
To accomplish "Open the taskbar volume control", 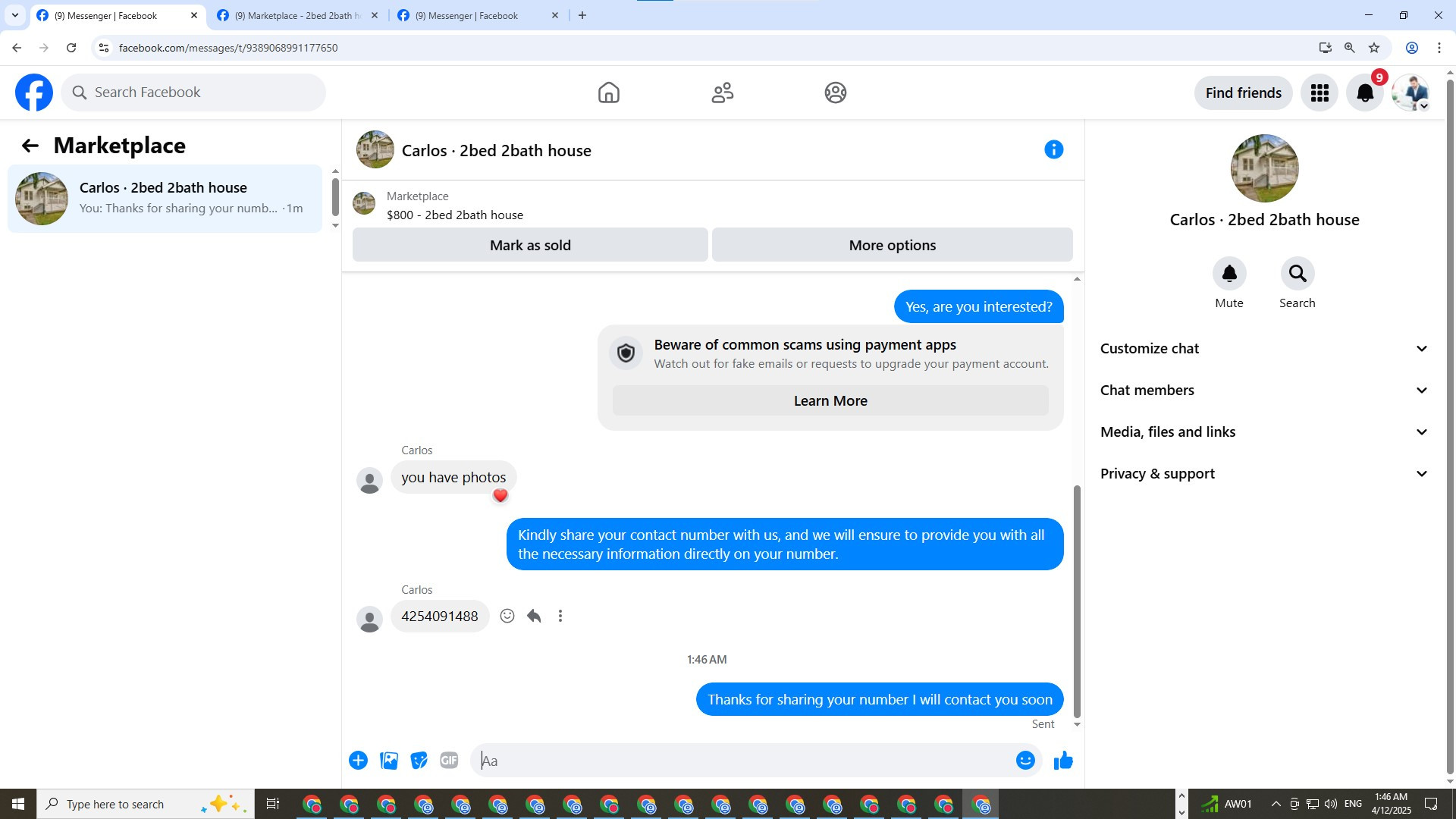I will tap(1331, 804).
